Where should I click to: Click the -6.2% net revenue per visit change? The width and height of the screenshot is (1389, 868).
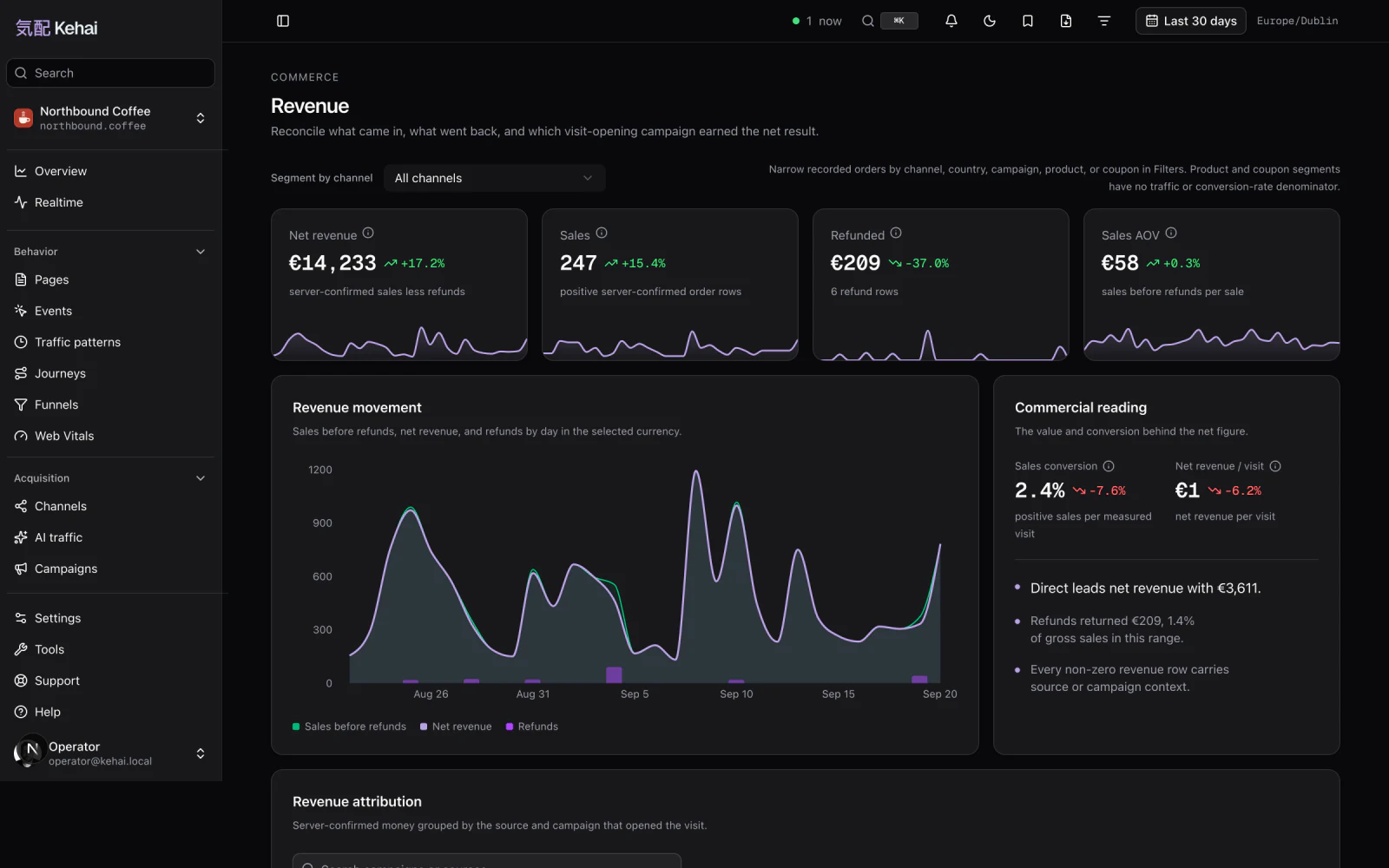pos(1235,490)
